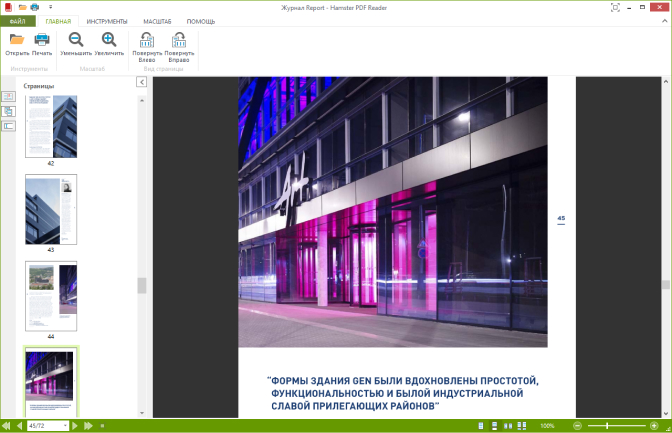Switch to the ГЛАВНАЯ tab
The image size is (672, 433).
(58, 21)
